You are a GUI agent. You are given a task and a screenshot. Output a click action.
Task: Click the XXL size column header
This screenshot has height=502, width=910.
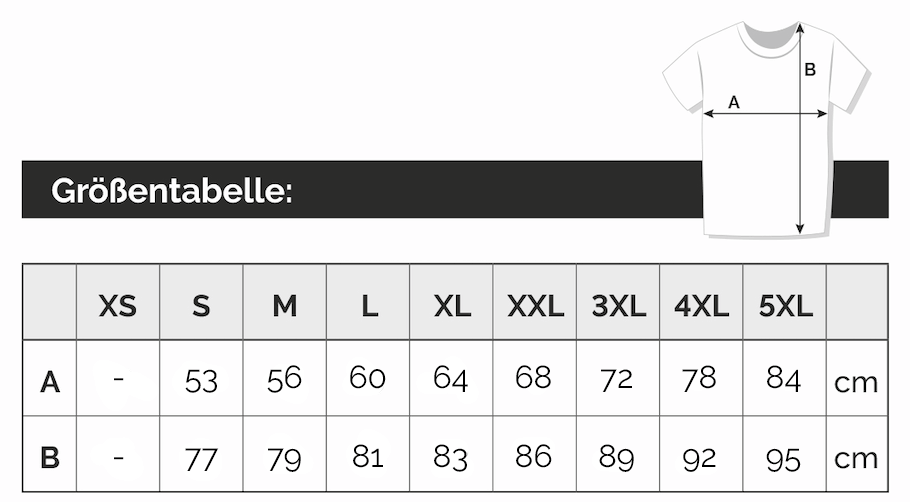[535, 306]
